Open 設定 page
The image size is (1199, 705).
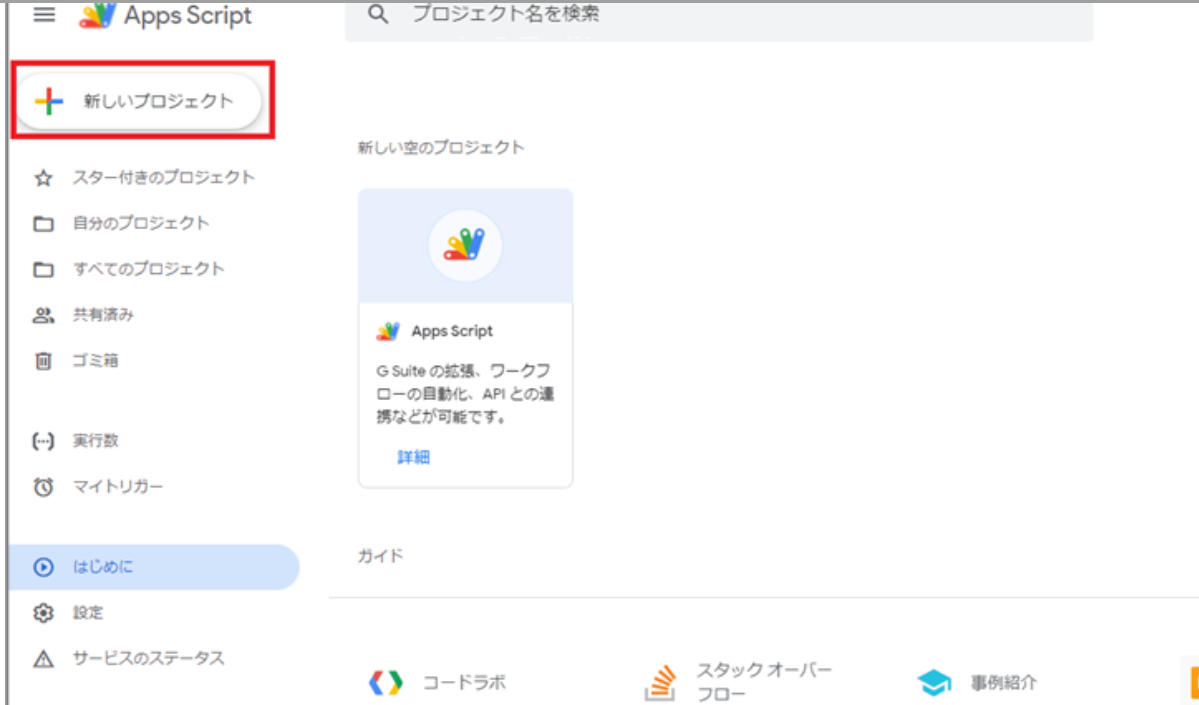click(88, 613)
